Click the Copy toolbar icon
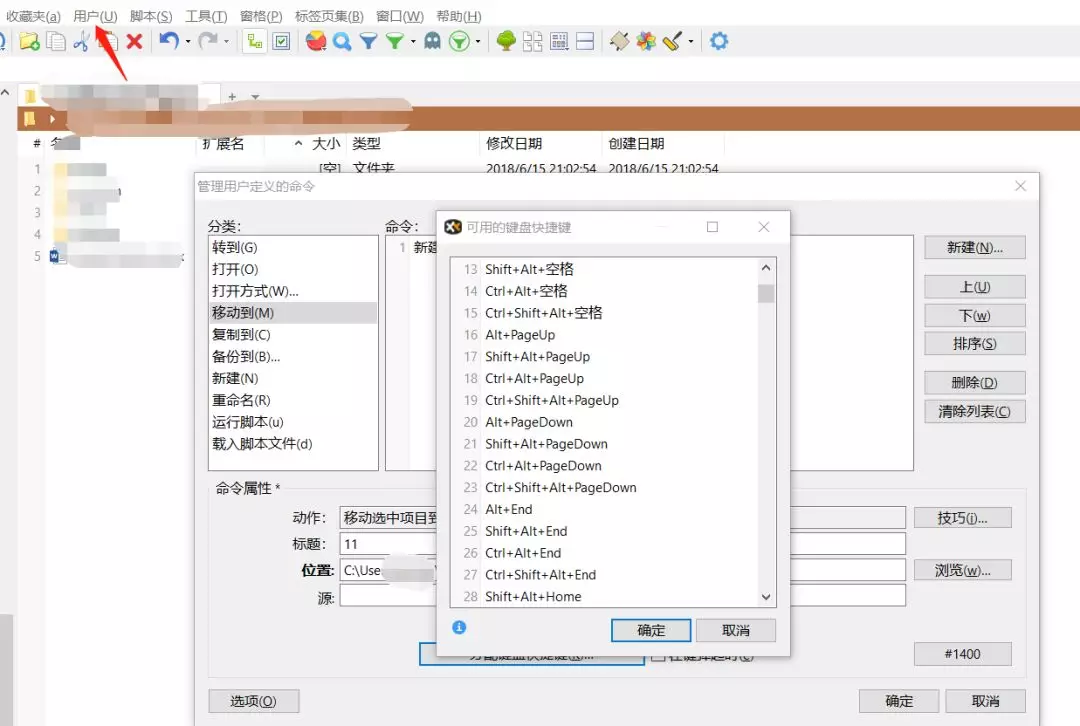Image resolution: width=1080 pixels, height=726 pixels. [x=56, y=41]
